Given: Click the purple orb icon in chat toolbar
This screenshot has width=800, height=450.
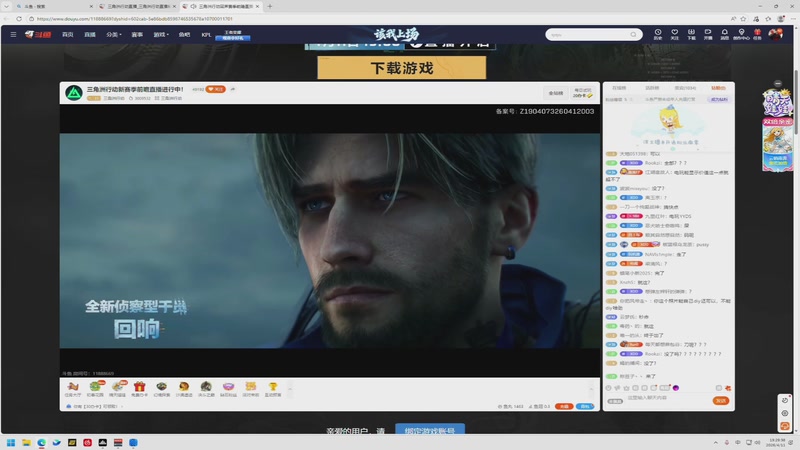Looking at the screenshot, I should pos(676,388).
